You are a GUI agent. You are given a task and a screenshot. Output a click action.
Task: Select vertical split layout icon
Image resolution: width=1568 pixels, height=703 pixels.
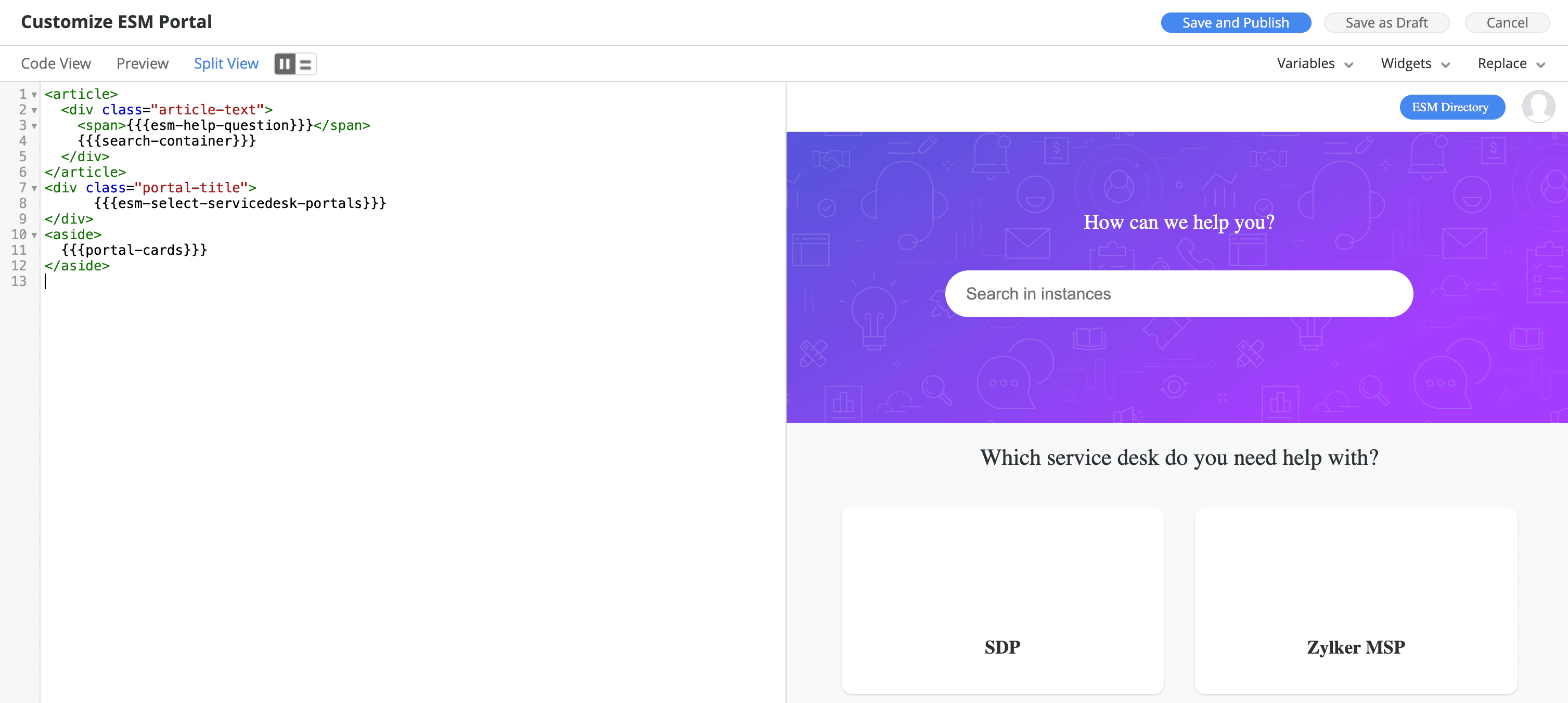[x=284, y=64]
